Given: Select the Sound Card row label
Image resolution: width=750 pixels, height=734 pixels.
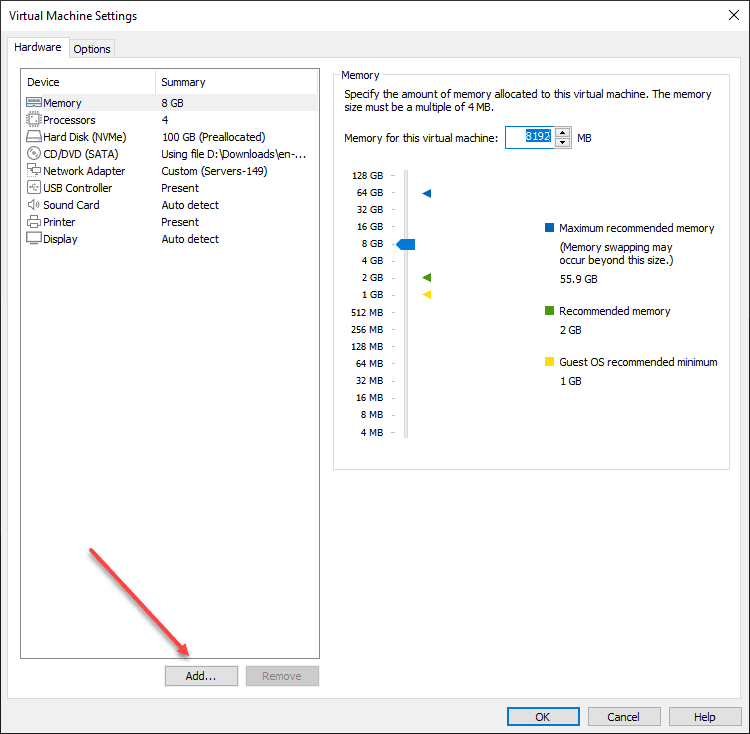Looking at the screenshot, I should [x=71, y=205].
